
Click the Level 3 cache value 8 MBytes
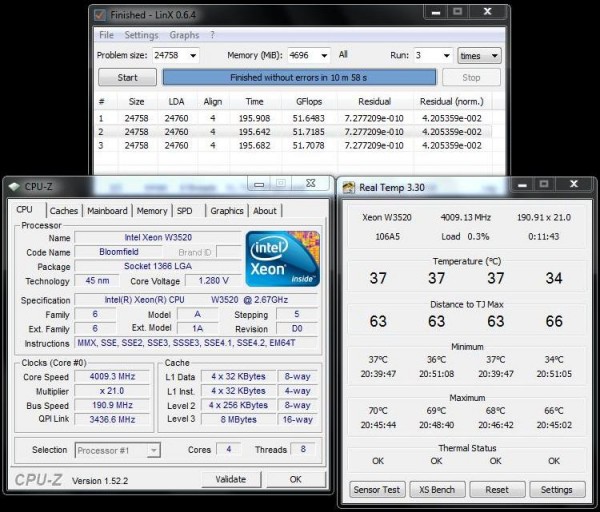pos(238,419)
